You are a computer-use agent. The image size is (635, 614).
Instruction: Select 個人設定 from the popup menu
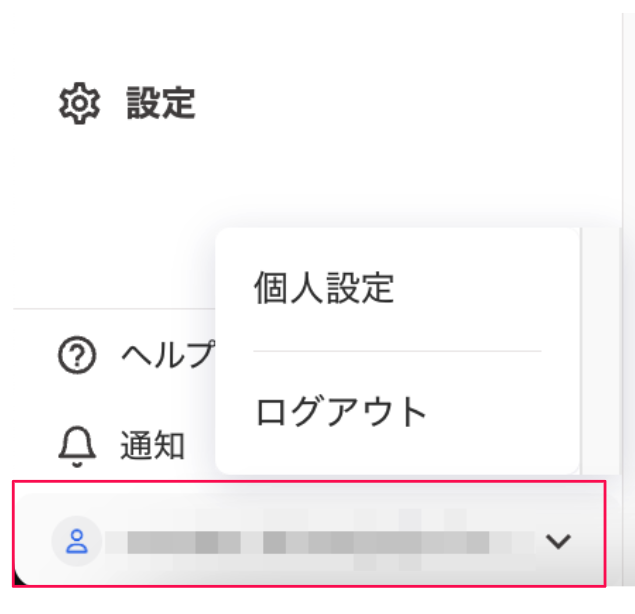(324, 289)
